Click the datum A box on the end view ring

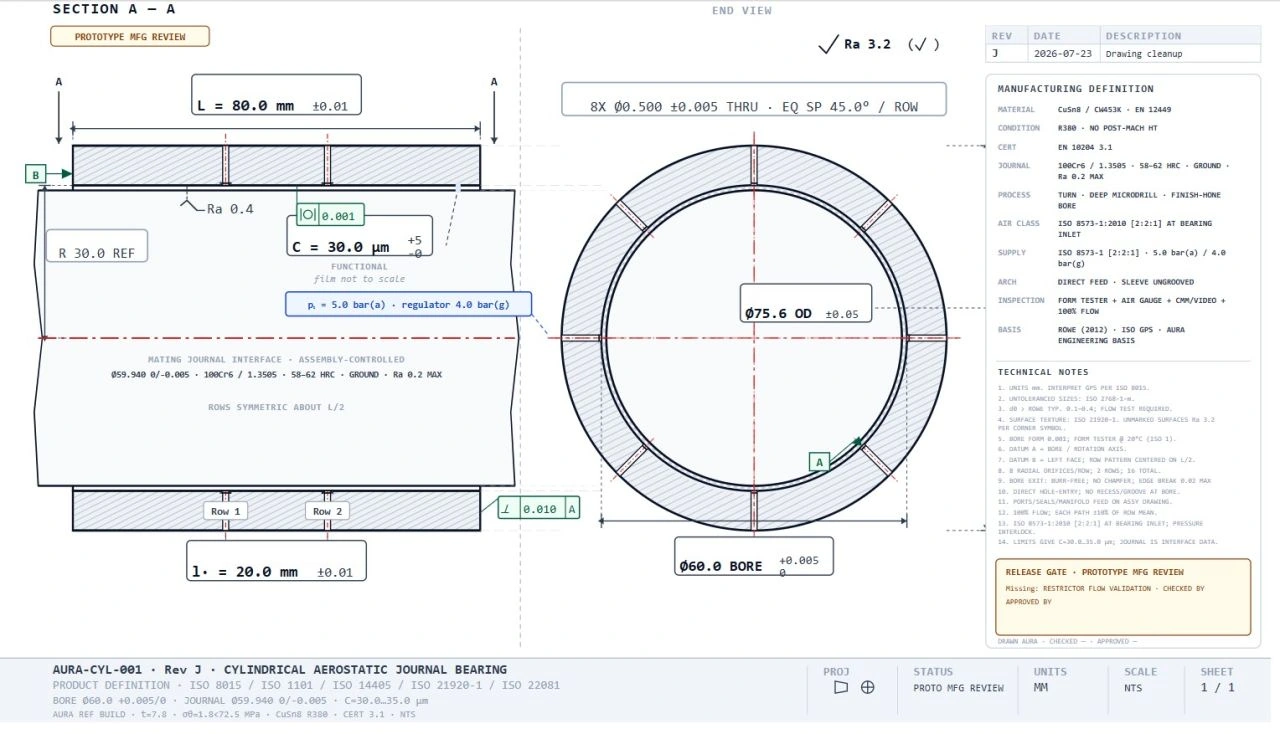tap(820, 462)
